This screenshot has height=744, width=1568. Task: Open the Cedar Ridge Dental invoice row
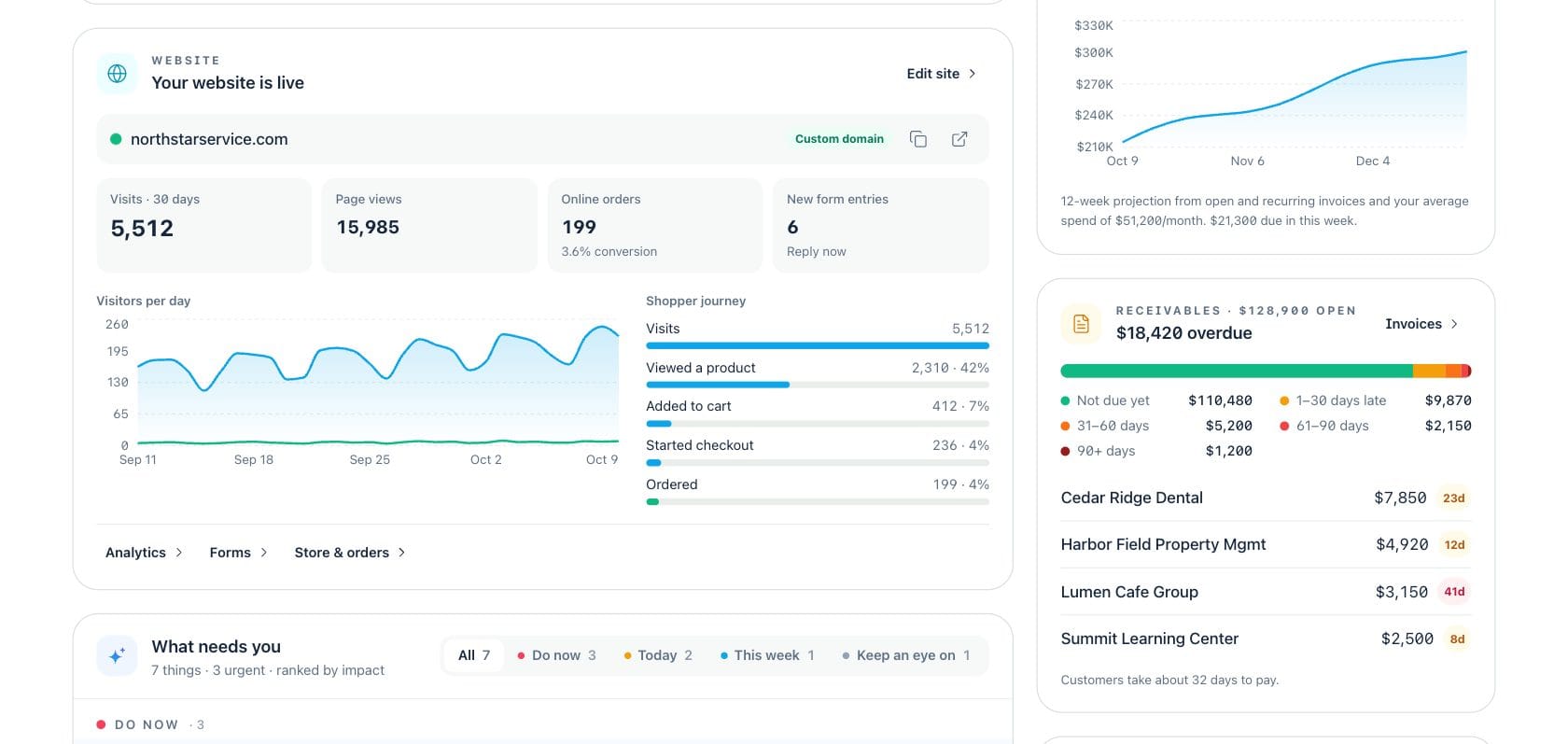(1267, 498)
